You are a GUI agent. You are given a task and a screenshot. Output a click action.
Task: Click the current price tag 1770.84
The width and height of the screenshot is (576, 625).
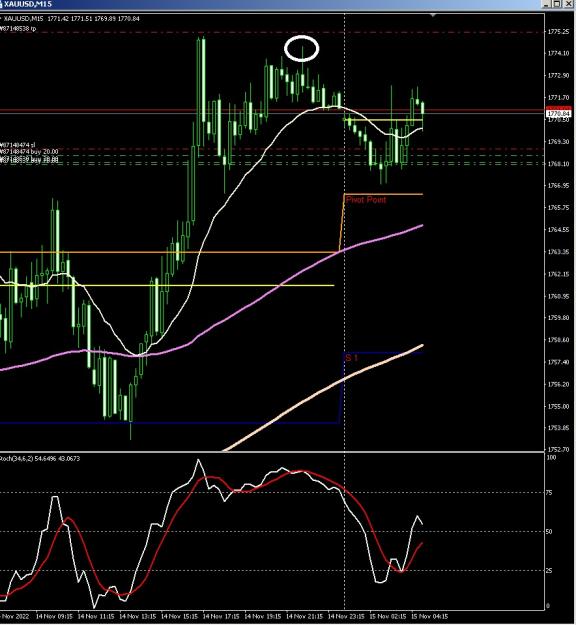pyautogui.click(x=558, y=114)
